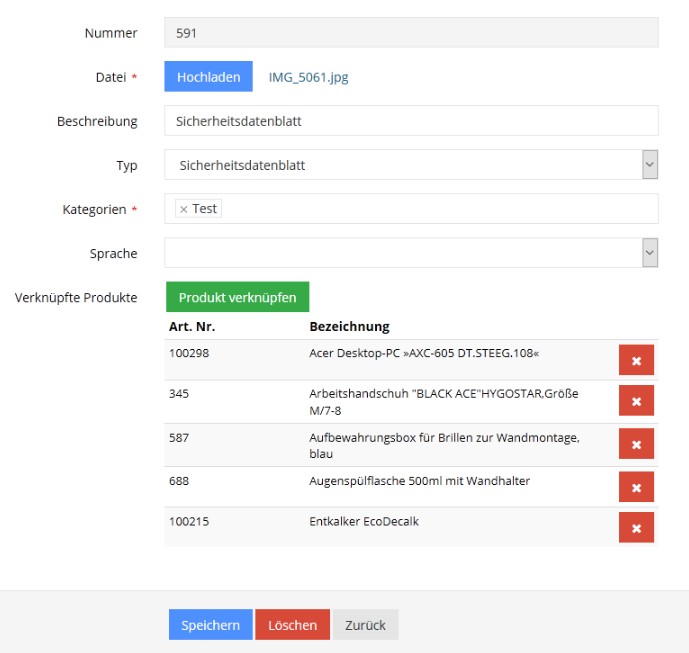The width and height of the screenshot is (689, 653).
Task: Click the Nummer field showing 591
Action: 410,33
